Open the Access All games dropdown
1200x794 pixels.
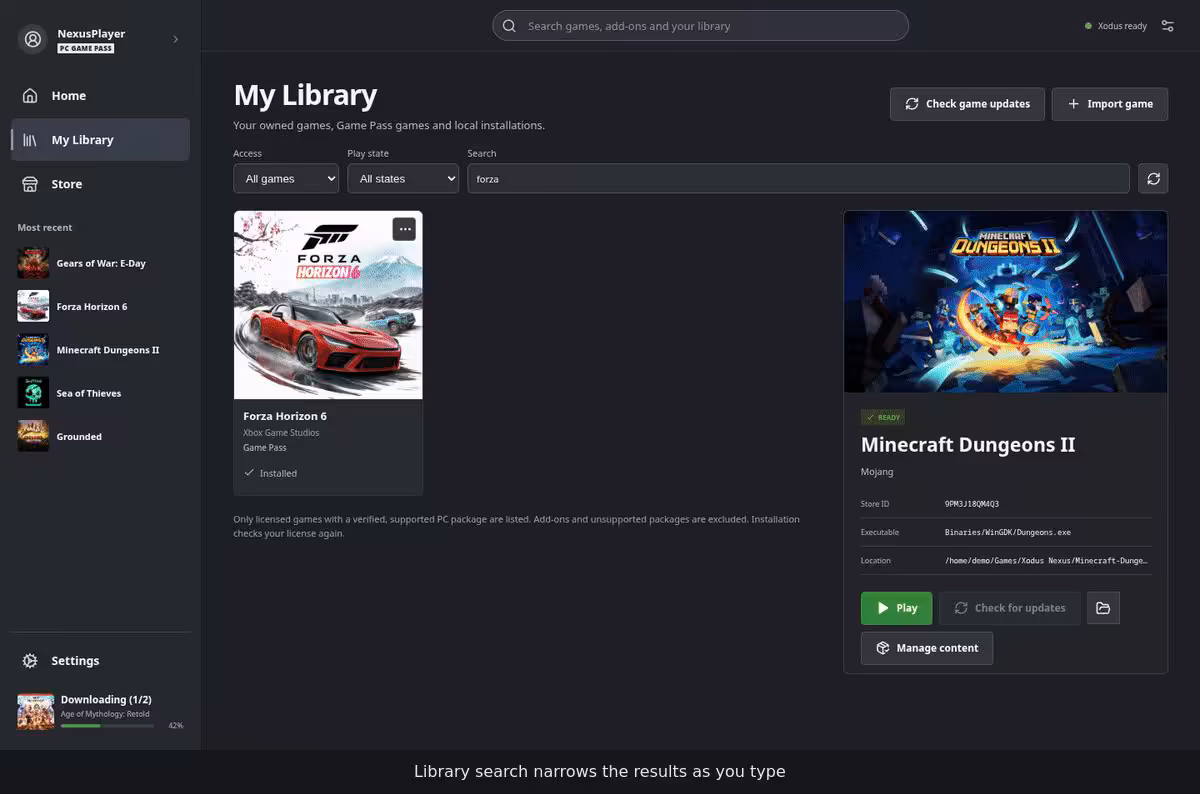point(286,178)
